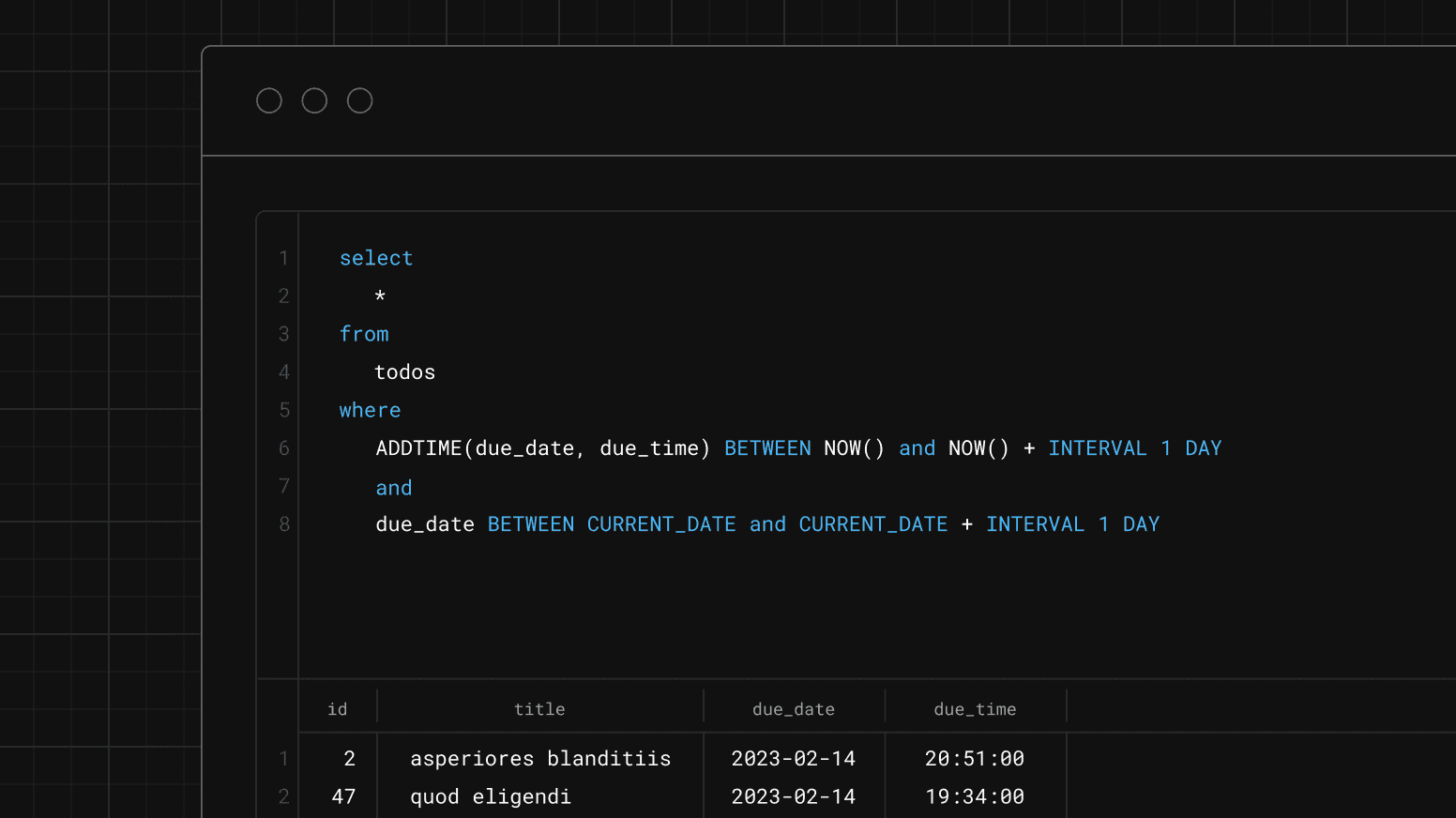This screenshot has width=1456, height=818.
Task: Select the quod eligendi result row
Action: coord(491,795)
